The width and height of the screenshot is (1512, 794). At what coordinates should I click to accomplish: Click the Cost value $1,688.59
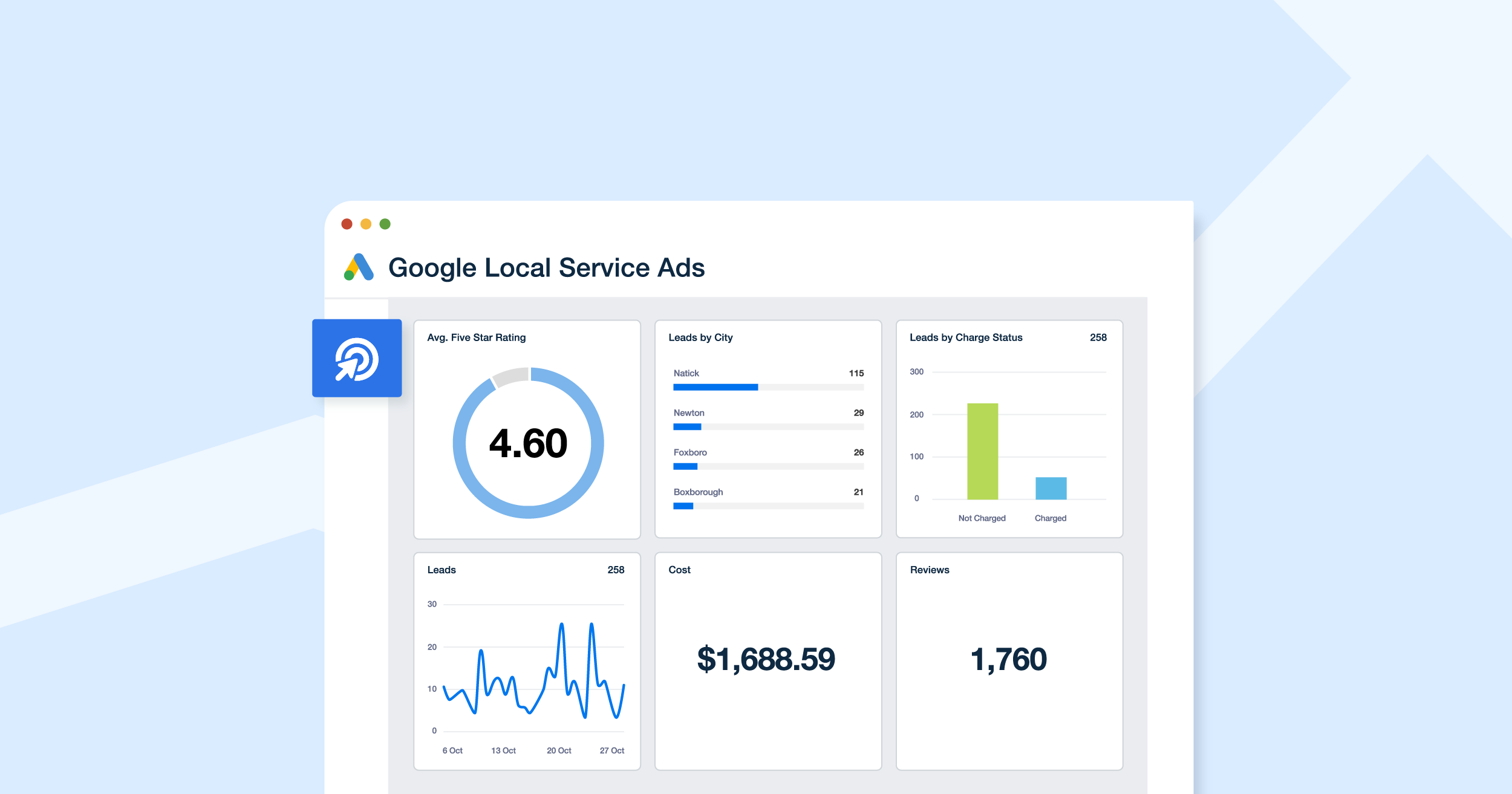coord(767,660)
